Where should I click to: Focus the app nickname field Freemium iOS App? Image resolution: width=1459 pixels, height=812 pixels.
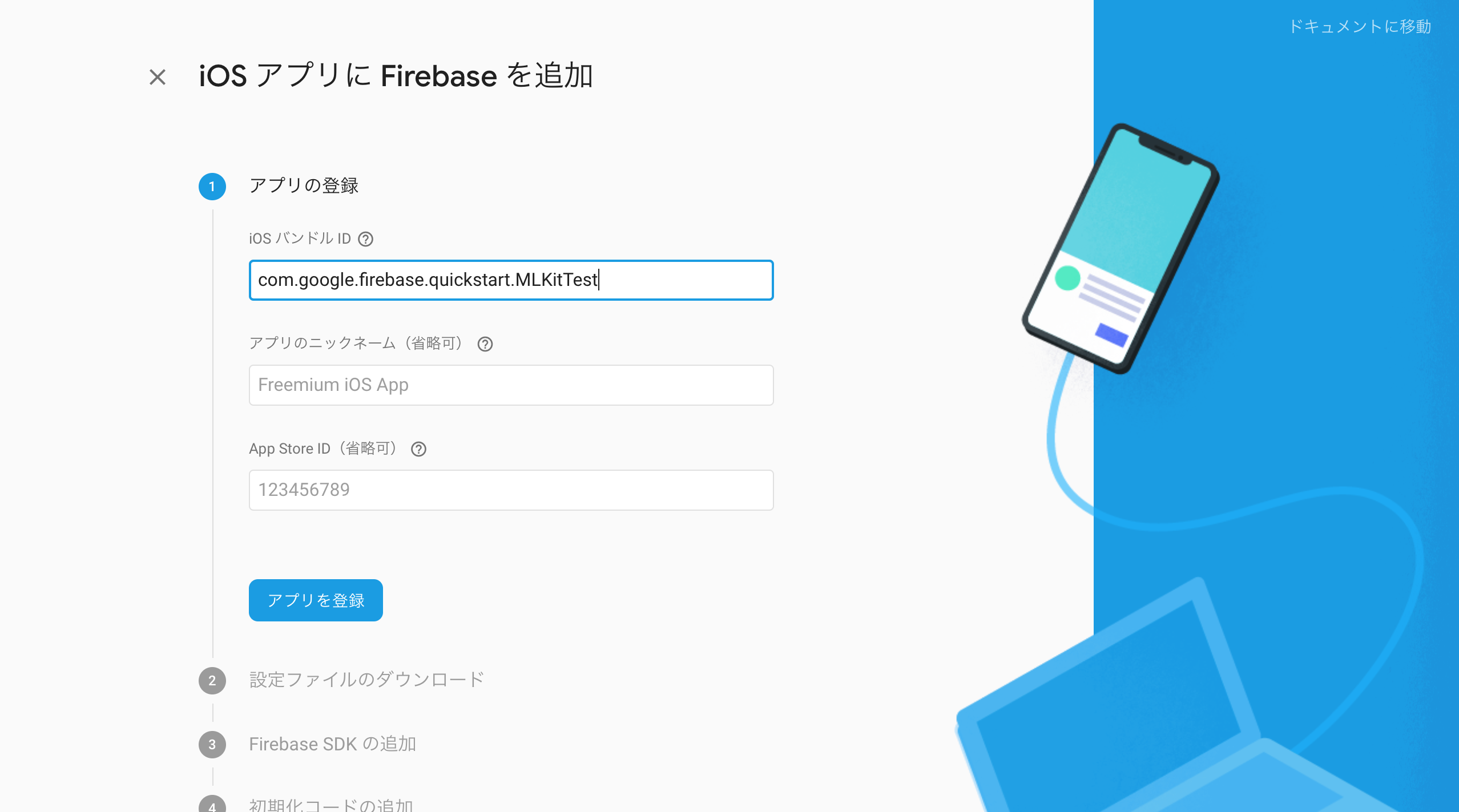511,385
